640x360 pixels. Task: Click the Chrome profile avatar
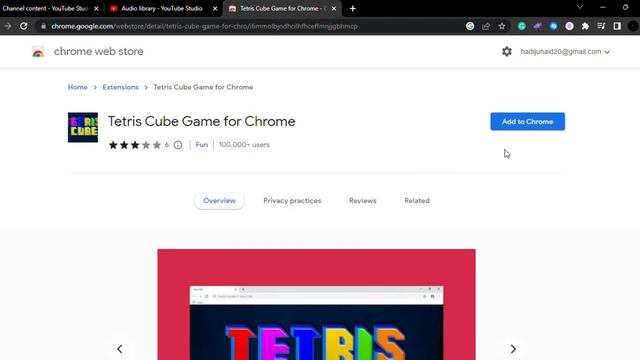pos(633,26)
